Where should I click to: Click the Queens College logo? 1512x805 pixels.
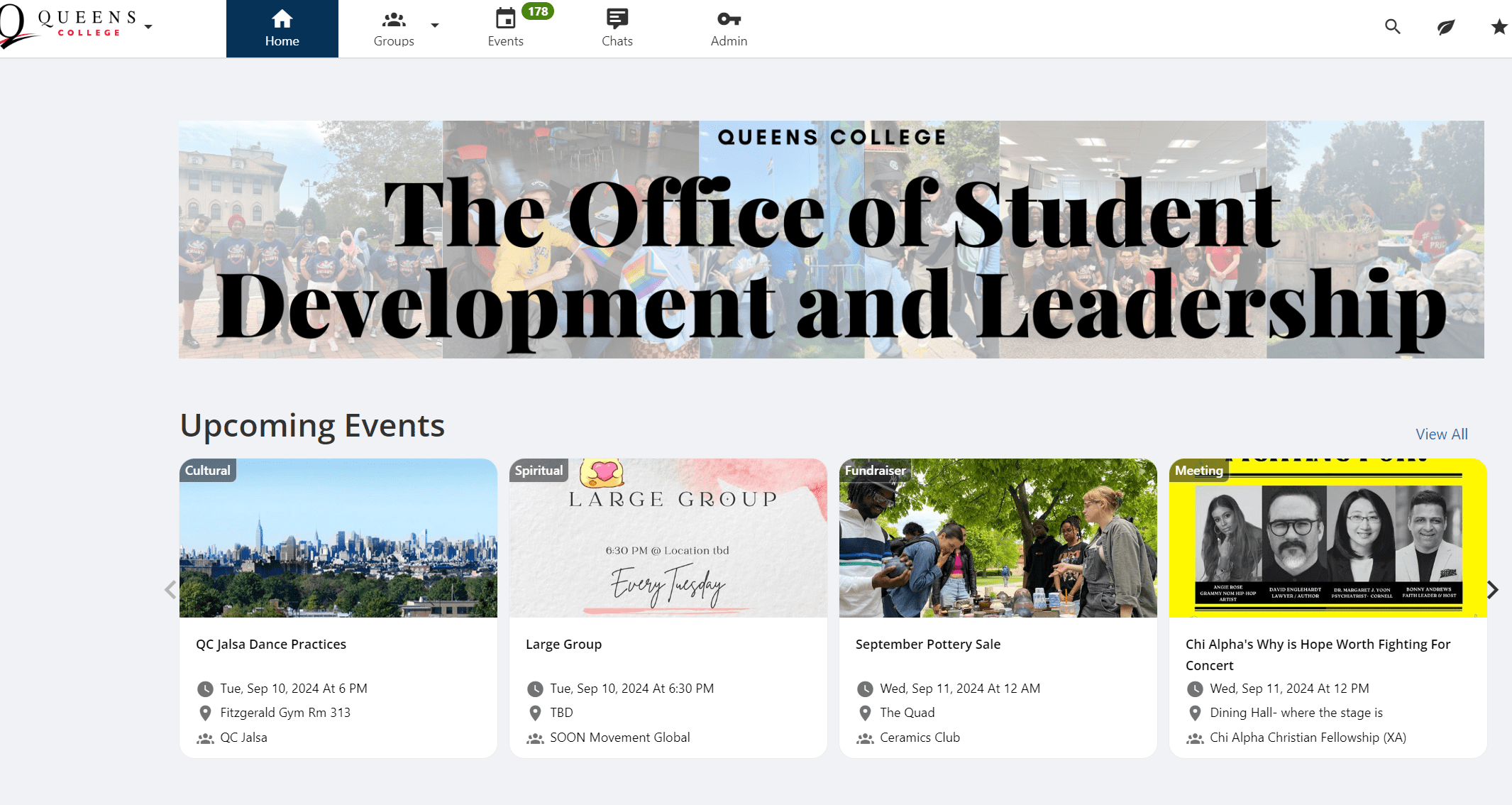69,26
